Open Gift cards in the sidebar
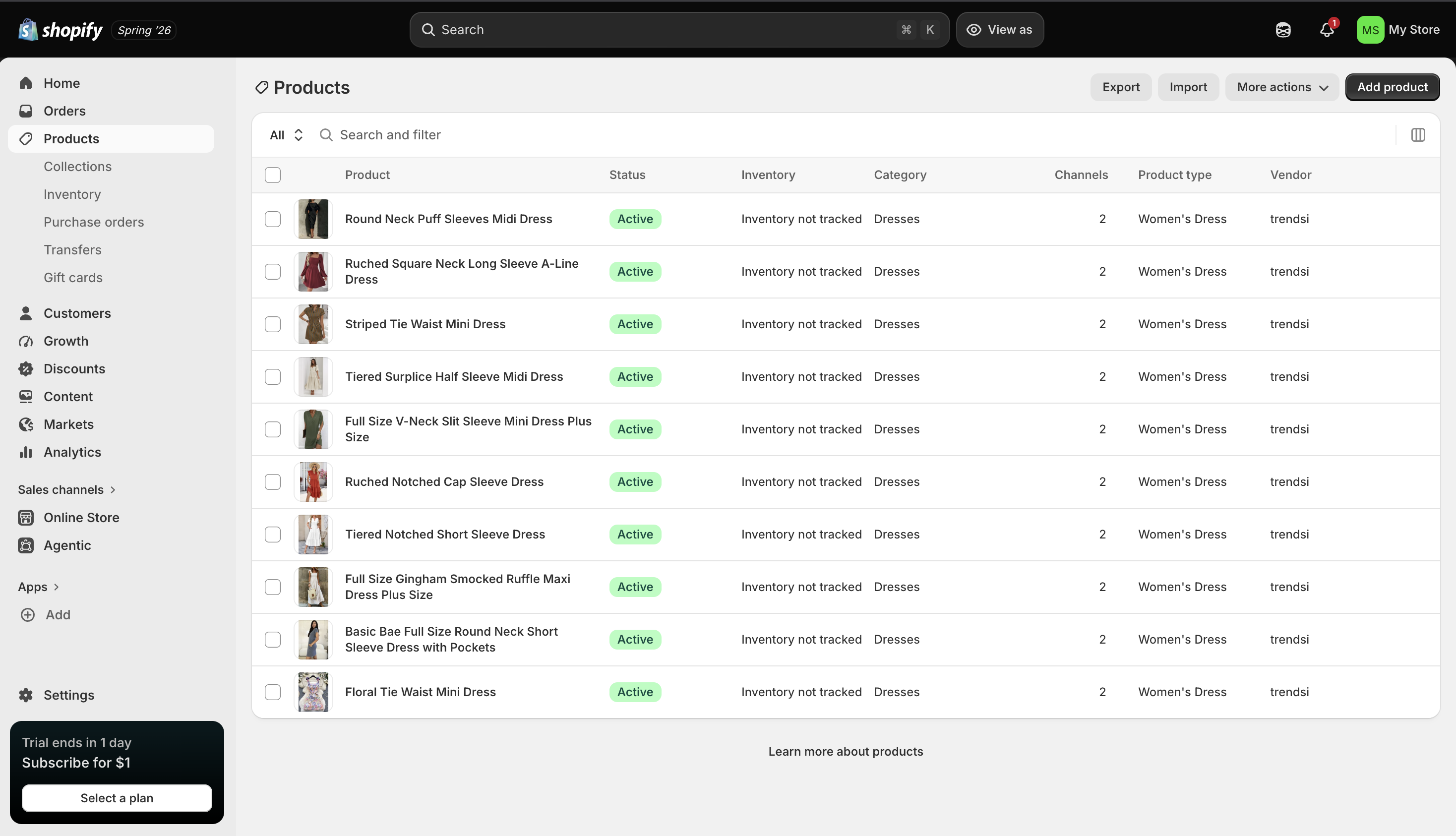Image resolution: width=1456 pixels, height=836 pixels. tap(73, 277)
